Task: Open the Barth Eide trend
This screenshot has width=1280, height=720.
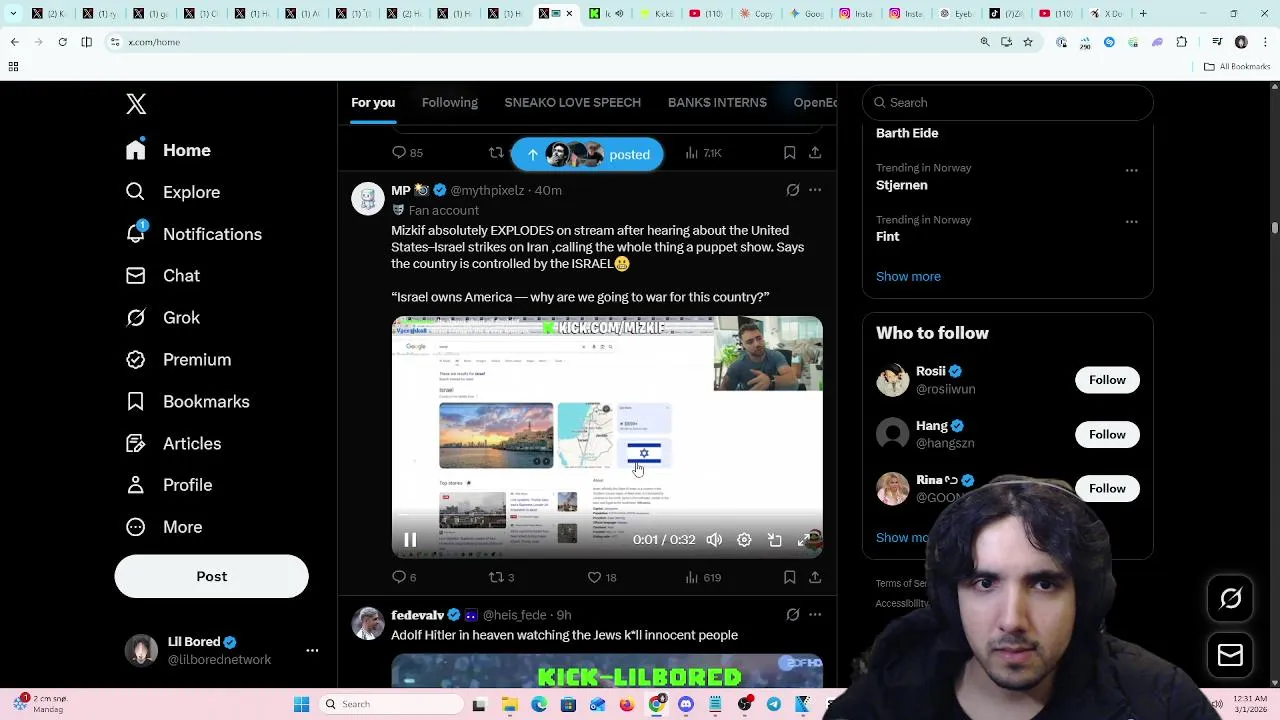Action: 907,133
